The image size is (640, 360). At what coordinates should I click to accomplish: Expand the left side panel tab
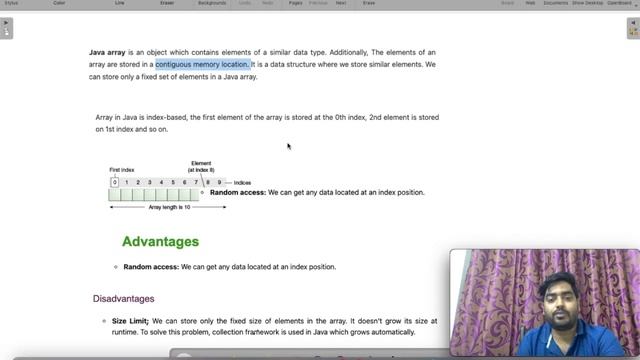point(6,28)
